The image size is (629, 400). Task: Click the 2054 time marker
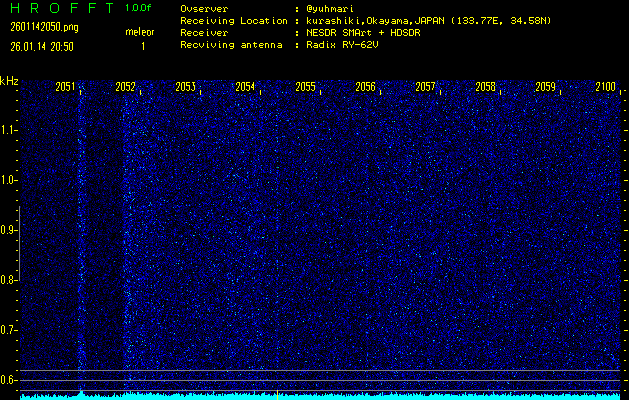(x=245, y=87)
